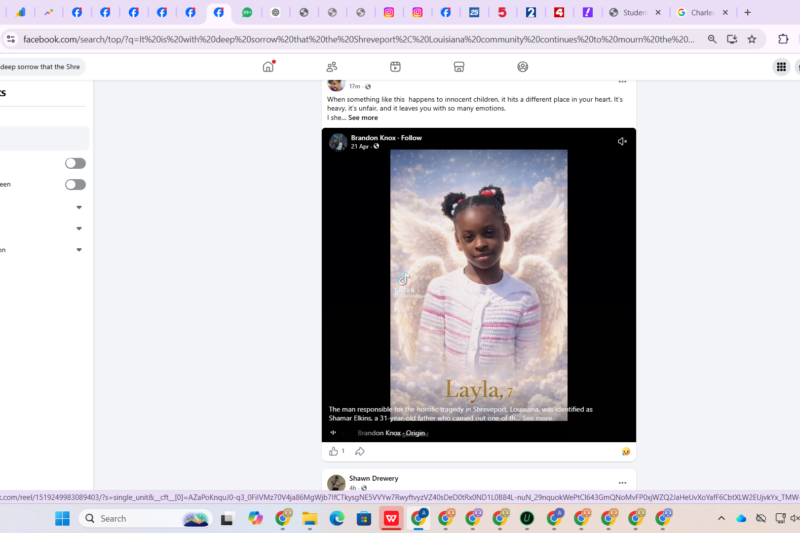Like the Brandon Knox video post

333,451
